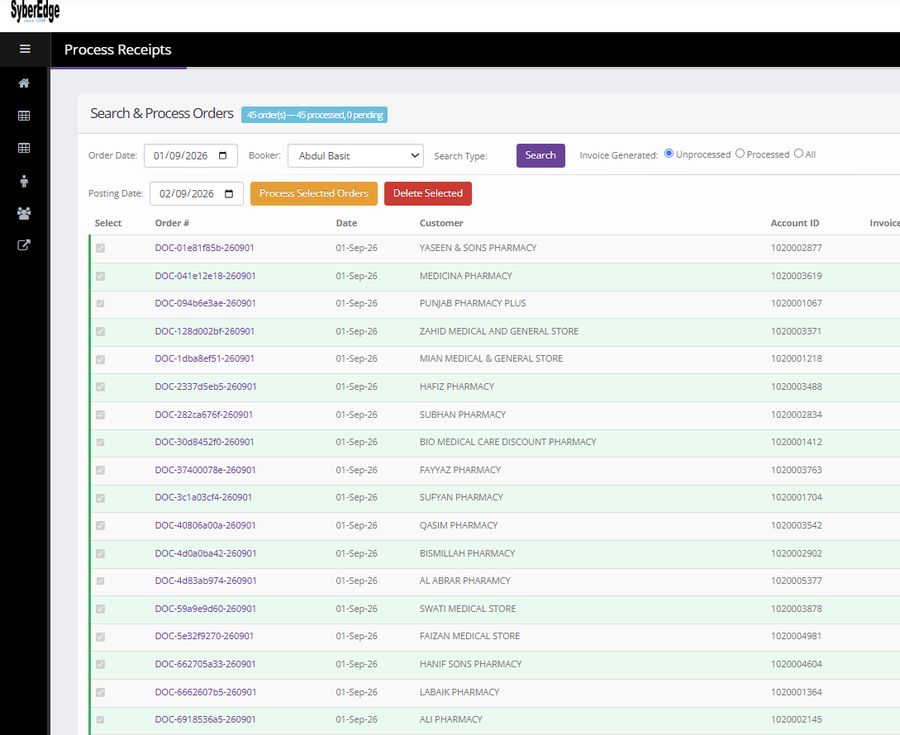Open order DOC-282ca676f-260901

(x=204, y=414)
